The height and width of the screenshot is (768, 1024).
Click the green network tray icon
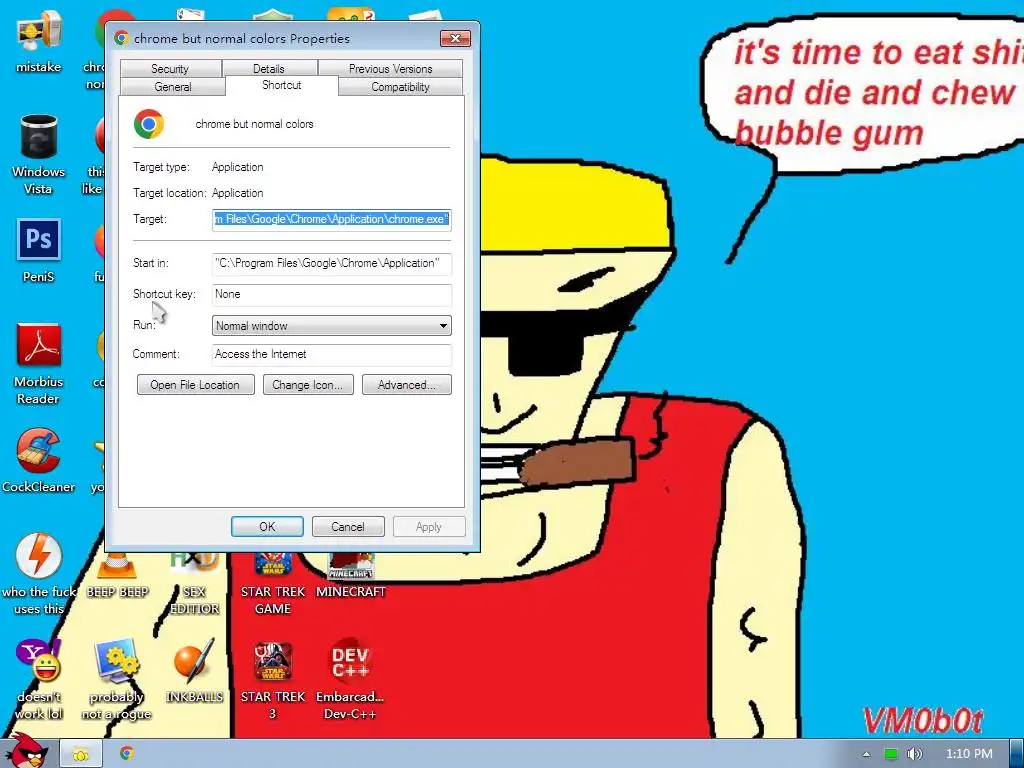click(891, 754)
